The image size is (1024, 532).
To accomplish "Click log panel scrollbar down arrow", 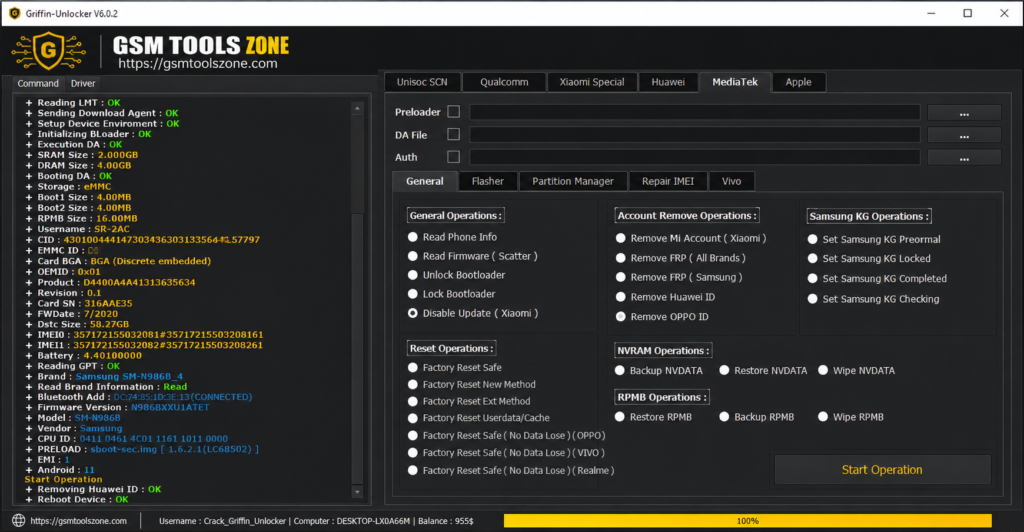I will [357, 492].
